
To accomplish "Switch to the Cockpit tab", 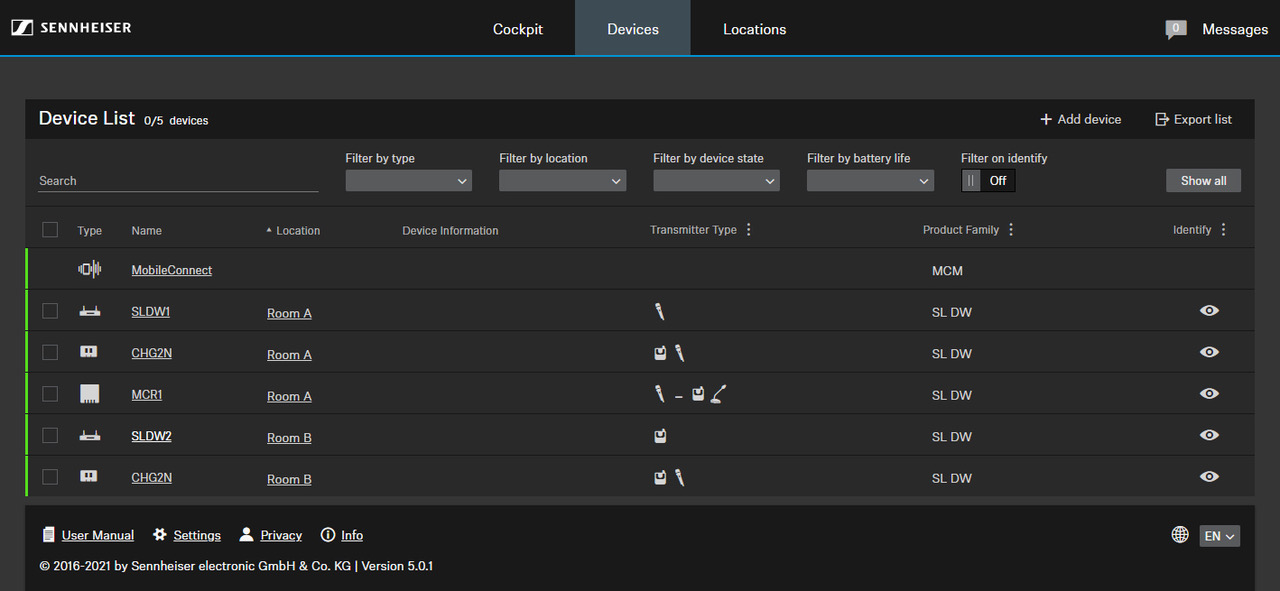I will click(518, 29).
